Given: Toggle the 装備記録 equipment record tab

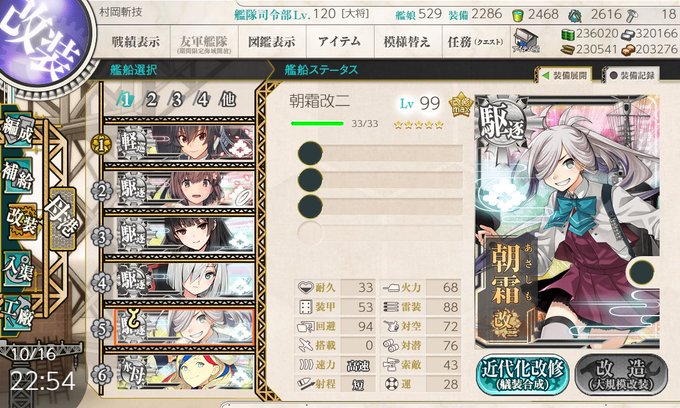Looking at the screenshot, I should tap(632, 75).
